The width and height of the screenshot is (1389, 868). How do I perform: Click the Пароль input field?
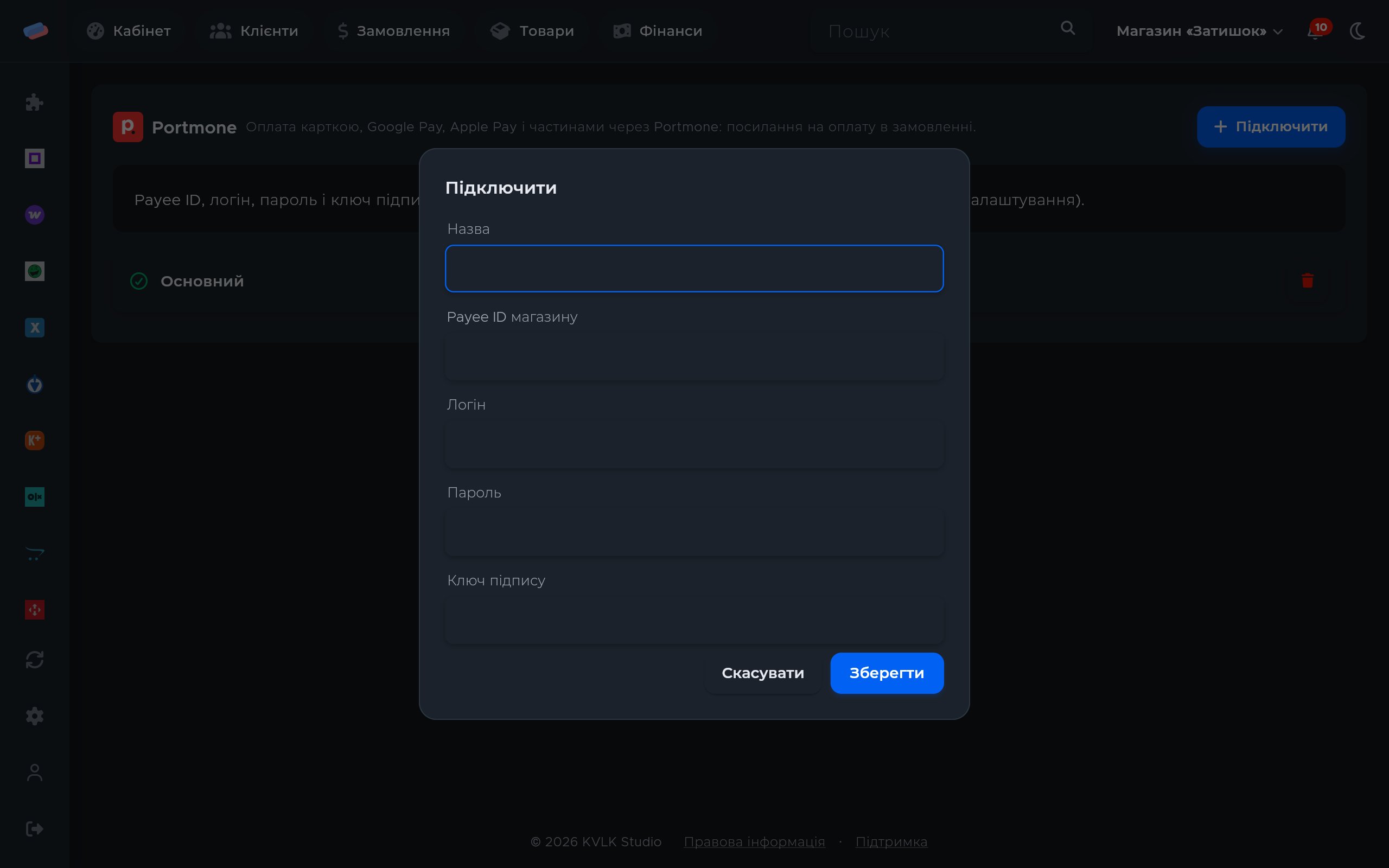[x=694, y=532]
